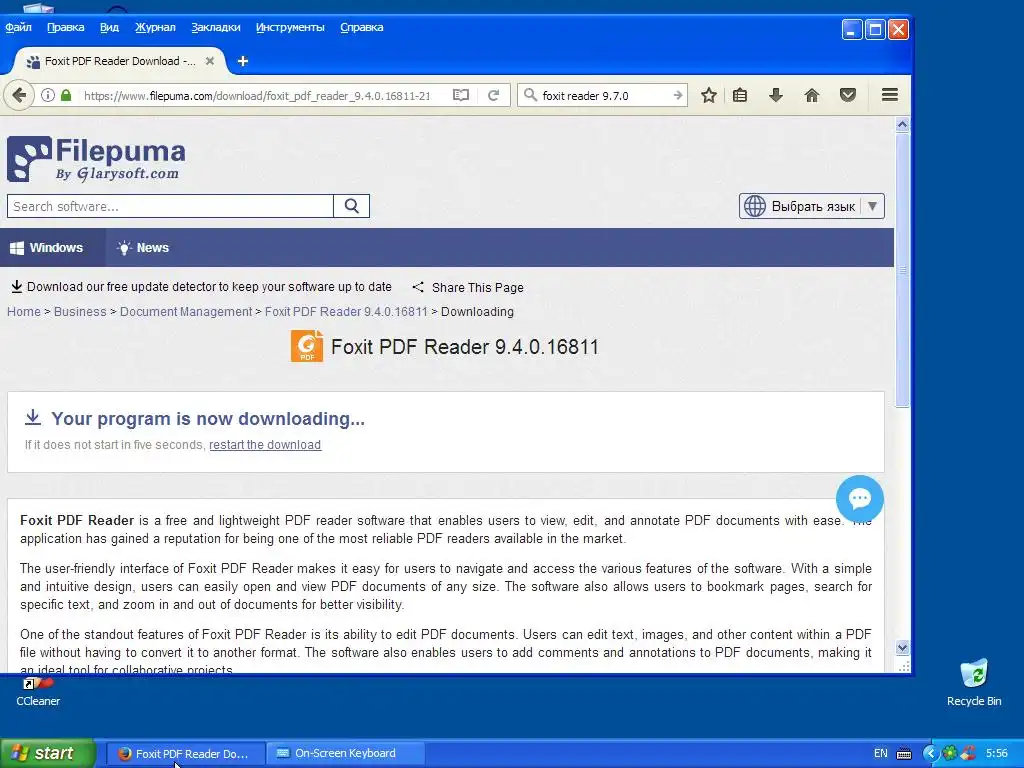Open the Выбрать язык language dropdown
The height and width of the screenshot is (768, 1024).
[812, 206]
